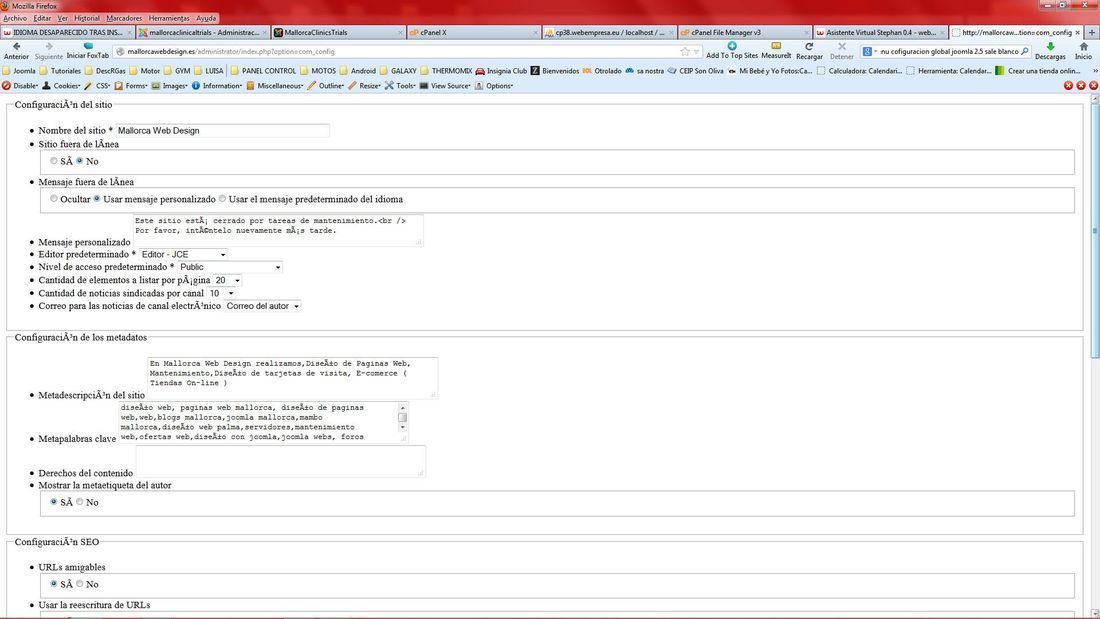Set URLs amigables to No
Image resolution: width=1100 pixels, height=619 pixels.
coord(79,584)
